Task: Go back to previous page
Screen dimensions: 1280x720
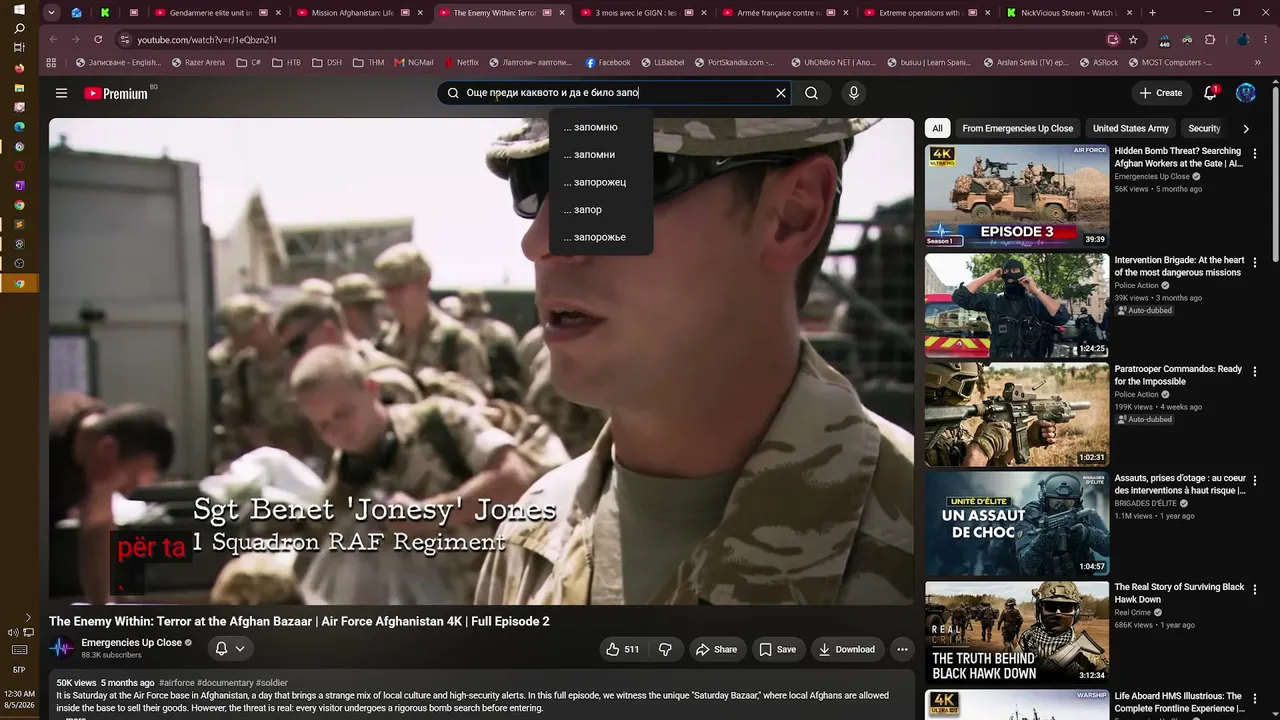Action: tap(54, 39)
